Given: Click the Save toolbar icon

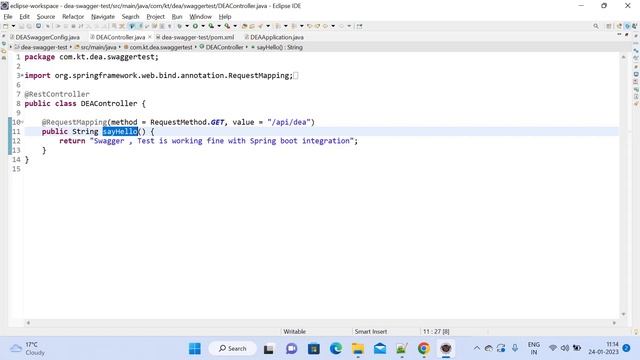Looking at the screenshot, I should pyautogui.click(x=21, y=26).
